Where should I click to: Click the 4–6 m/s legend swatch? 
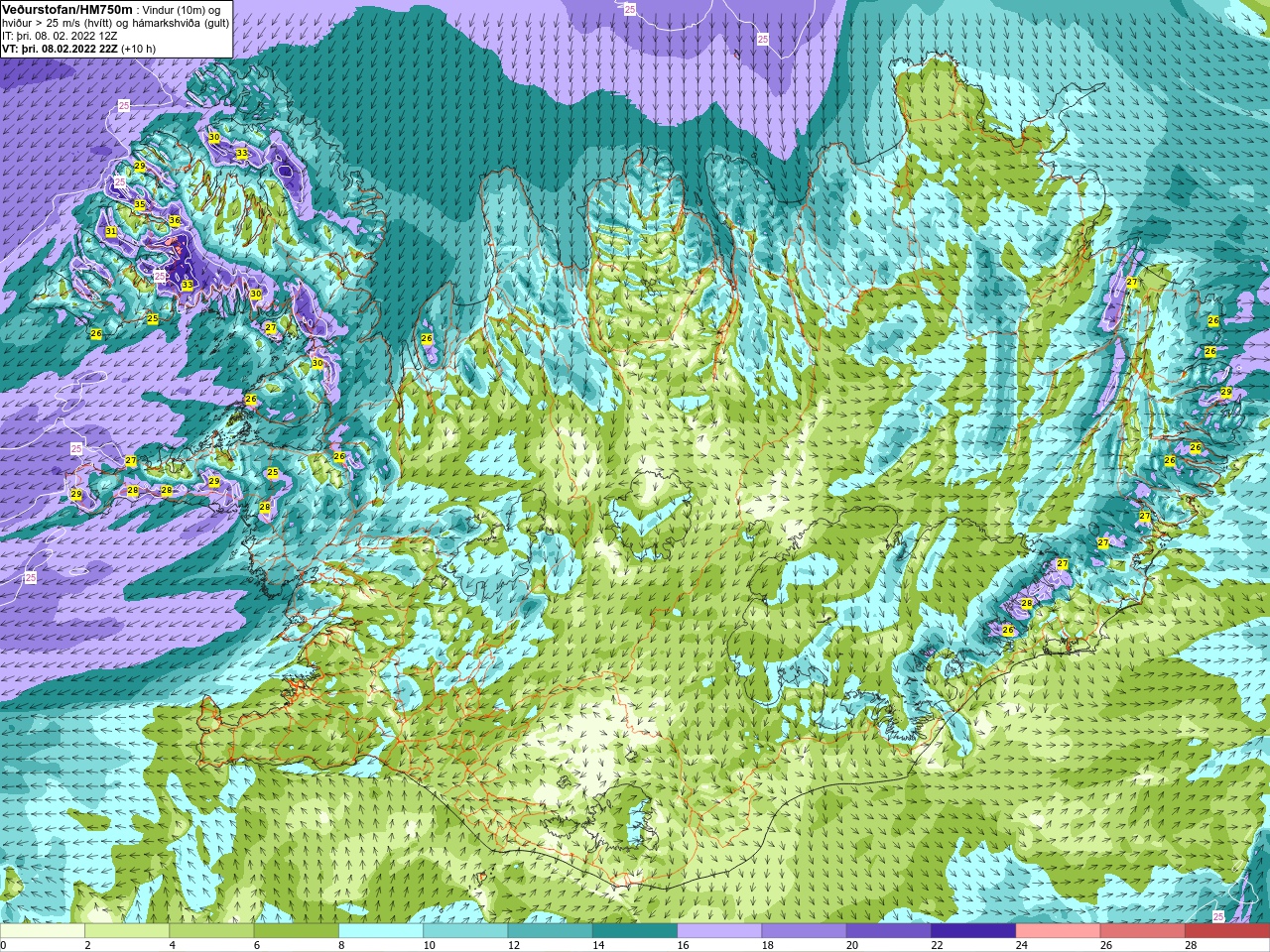[x=211, y=931]
